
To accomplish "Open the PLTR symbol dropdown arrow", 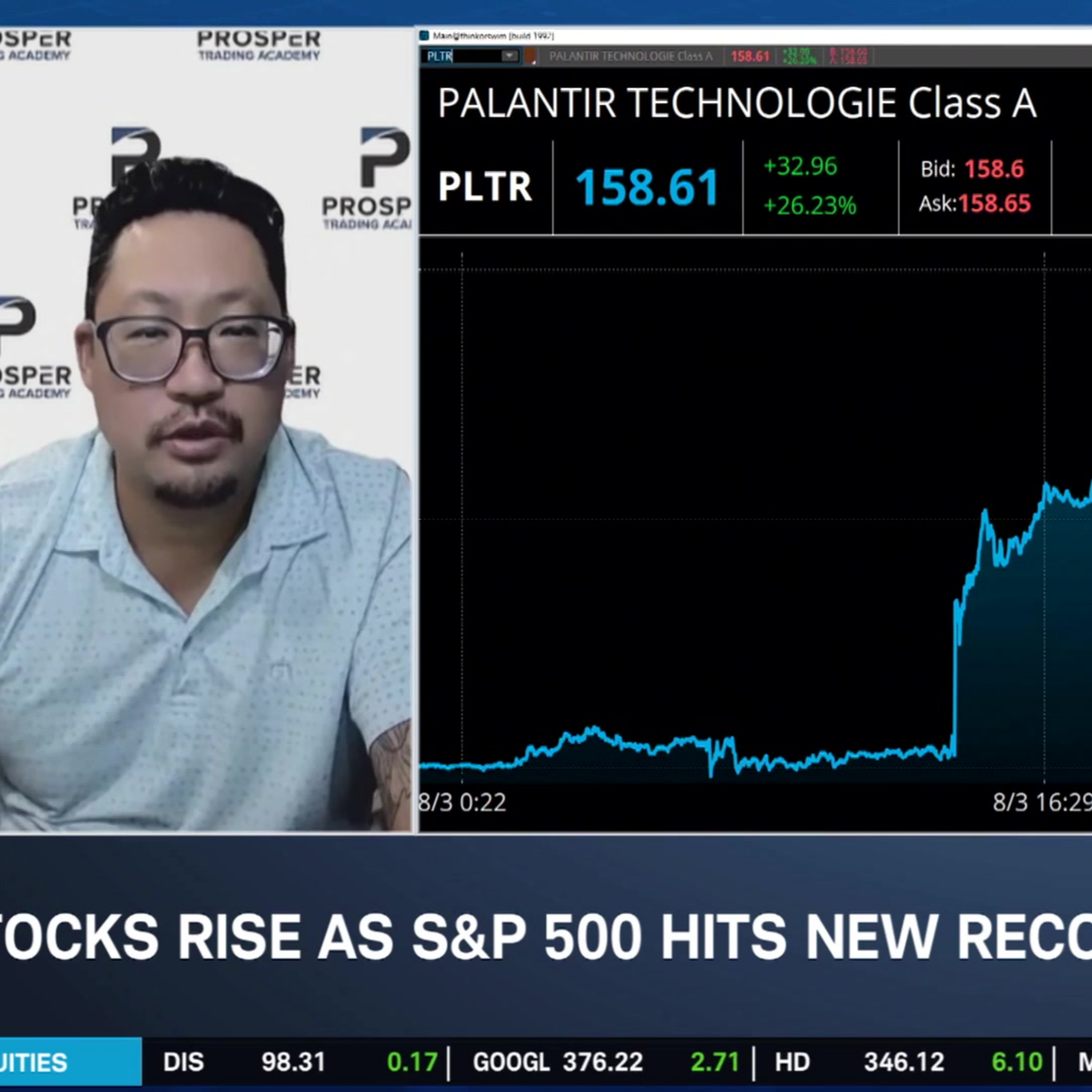I will 509,56.
